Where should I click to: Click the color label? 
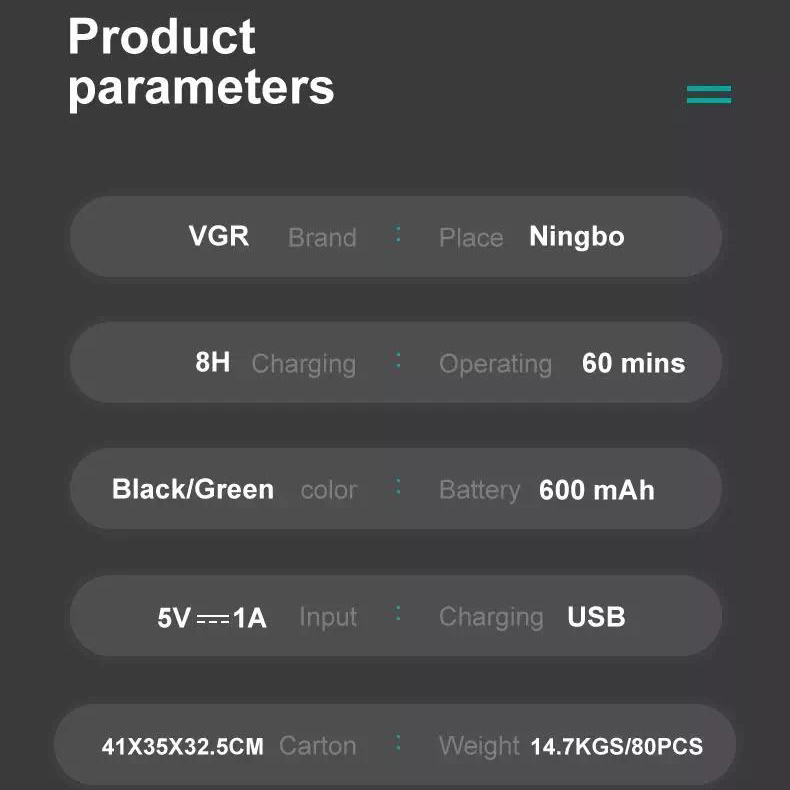pyautogui.click(x=328, y=491)
